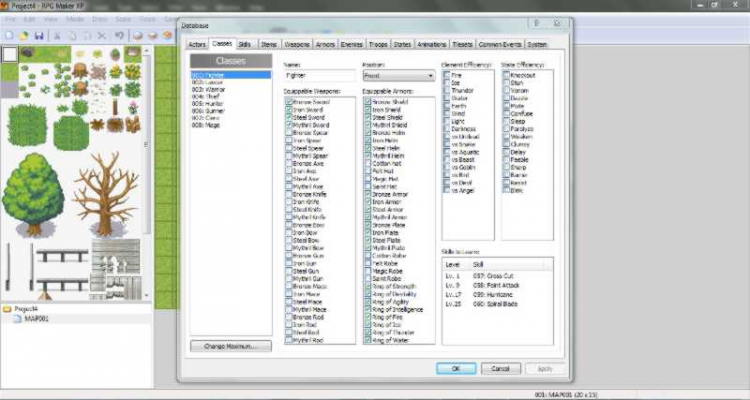
Task: Switch to the Skills tab
Action: 245,44
